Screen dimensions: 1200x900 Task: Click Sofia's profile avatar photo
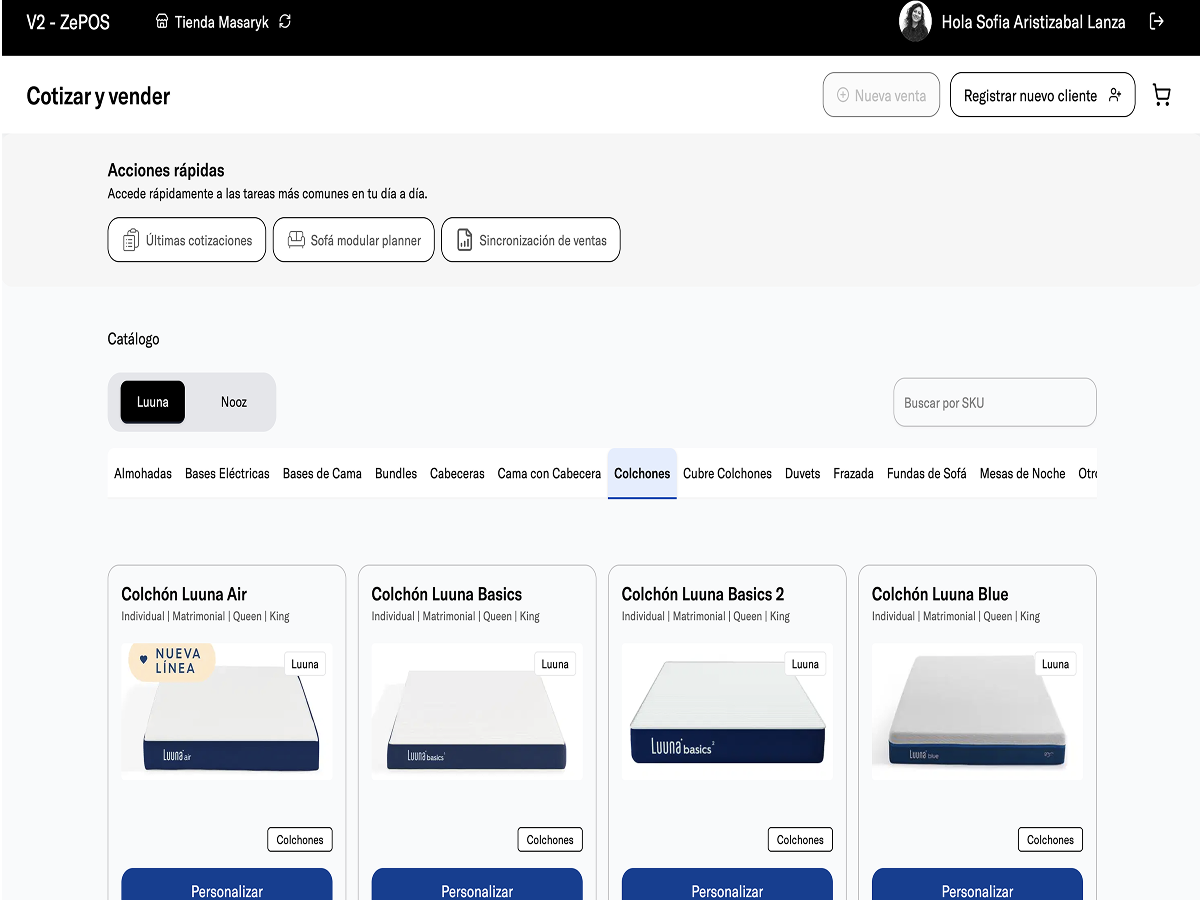tap(915, 21)
